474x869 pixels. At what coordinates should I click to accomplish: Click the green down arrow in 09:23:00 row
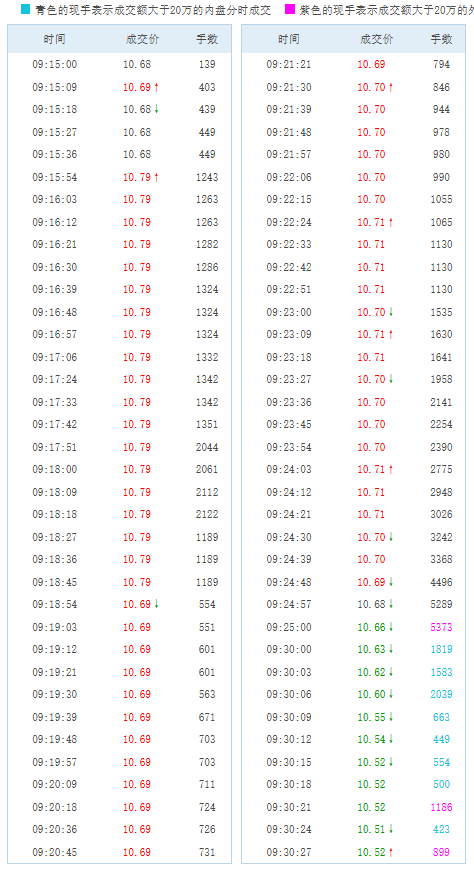(391, 312)
